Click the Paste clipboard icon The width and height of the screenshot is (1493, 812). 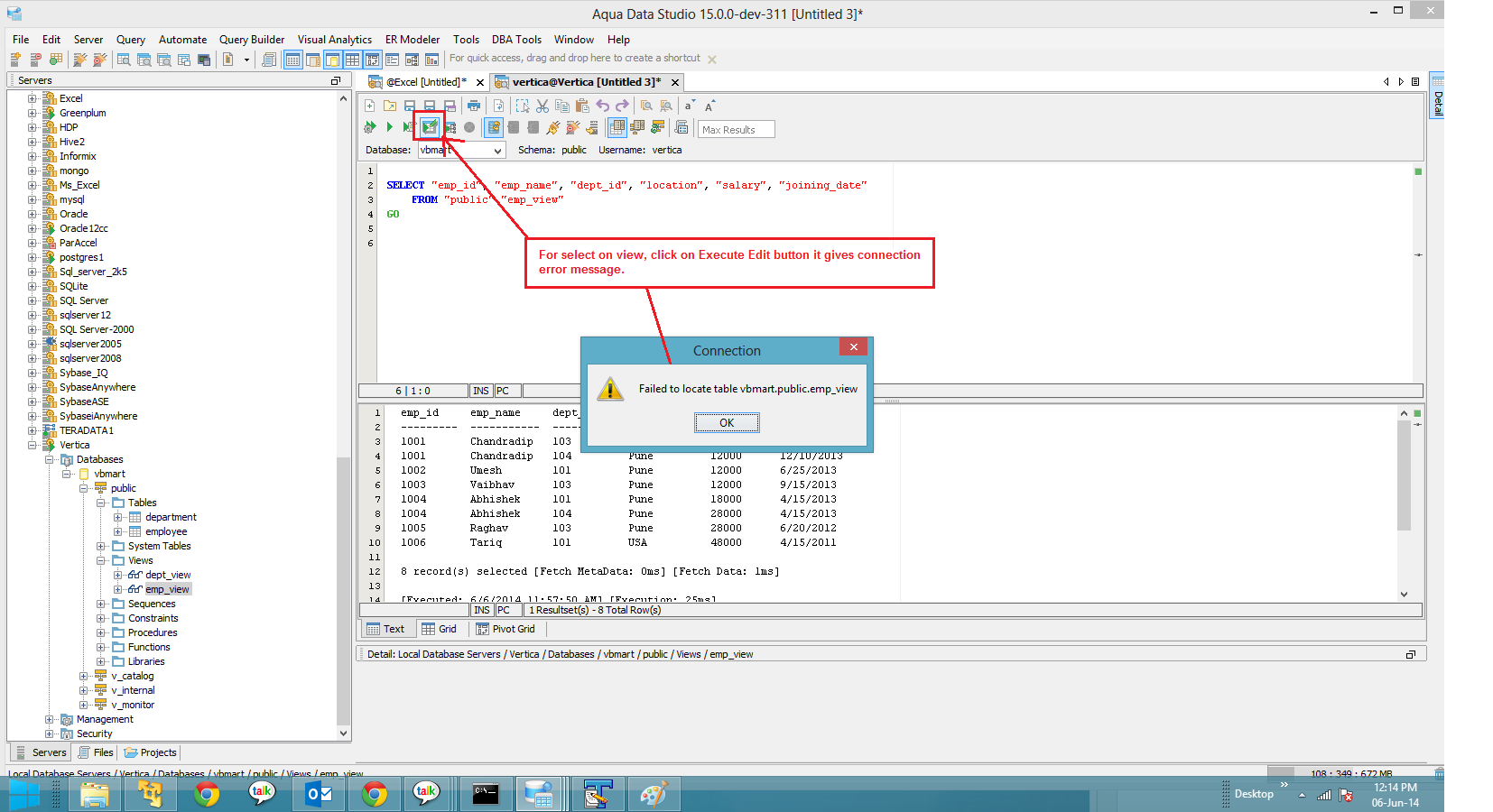(582, 106)
